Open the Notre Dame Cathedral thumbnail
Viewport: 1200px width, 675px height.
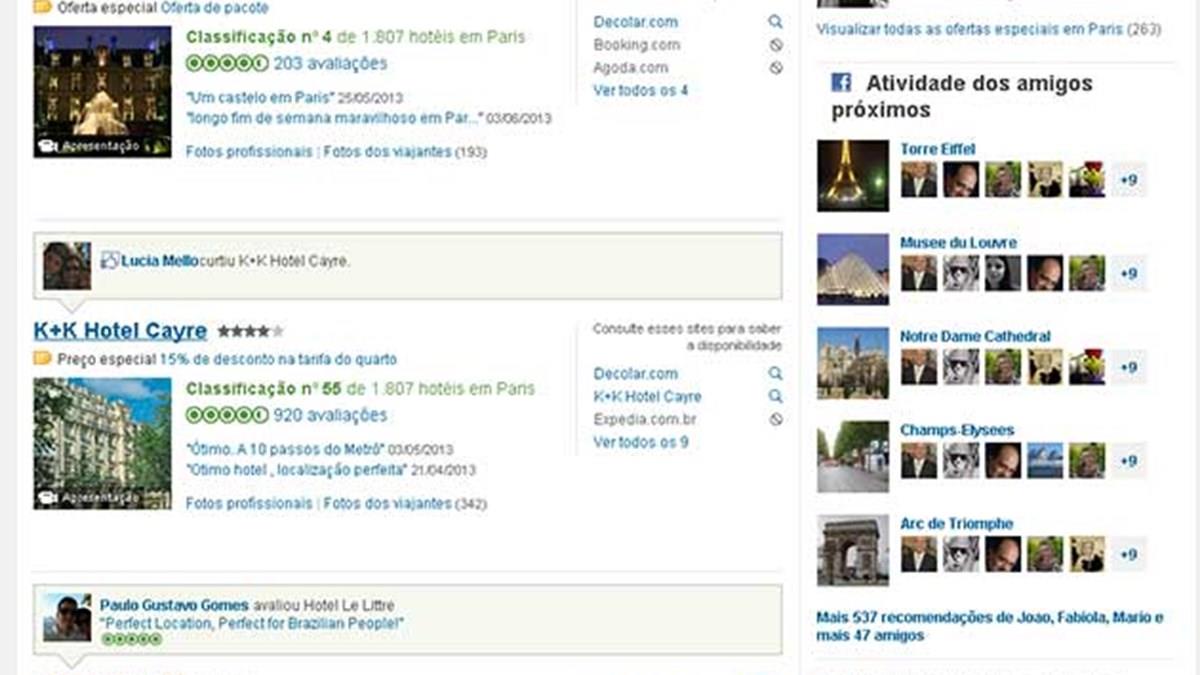(x=852, y=363)
